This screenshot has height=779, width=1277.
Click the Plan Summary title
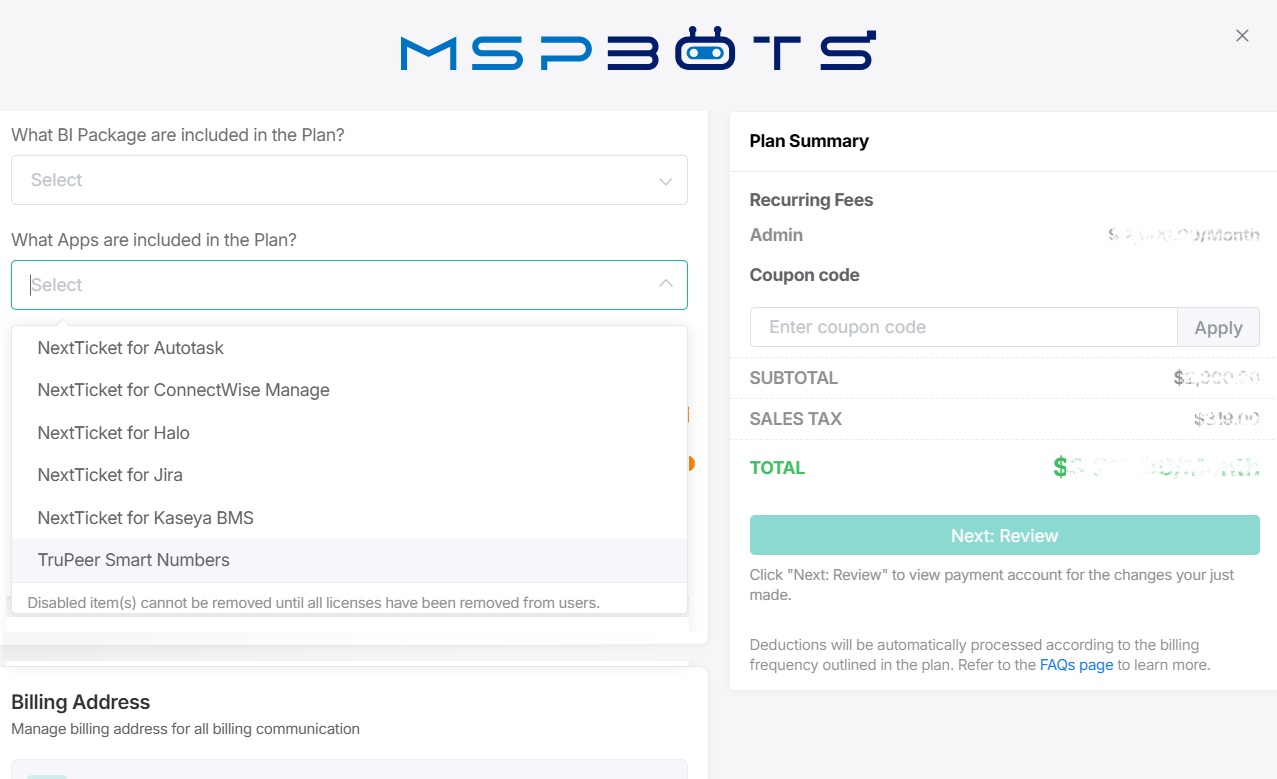point(809,141)
